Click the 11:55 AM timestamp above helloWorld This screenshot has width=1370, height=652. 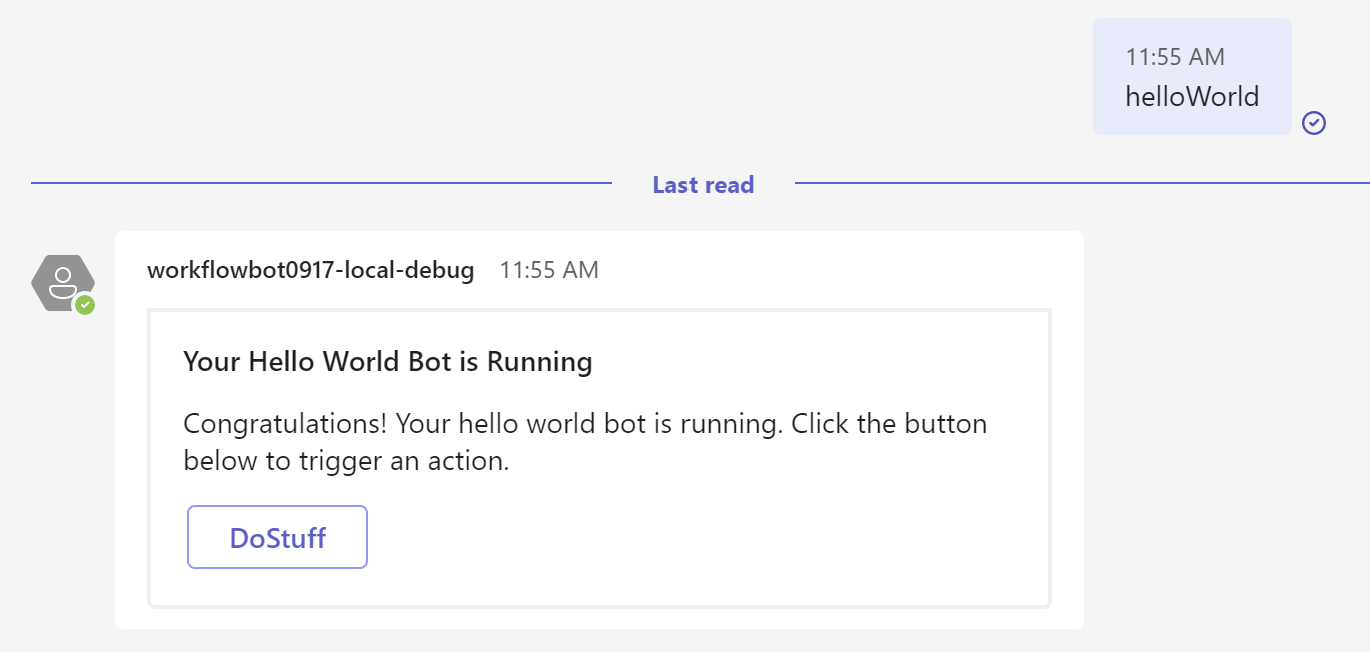point(1175,57)
